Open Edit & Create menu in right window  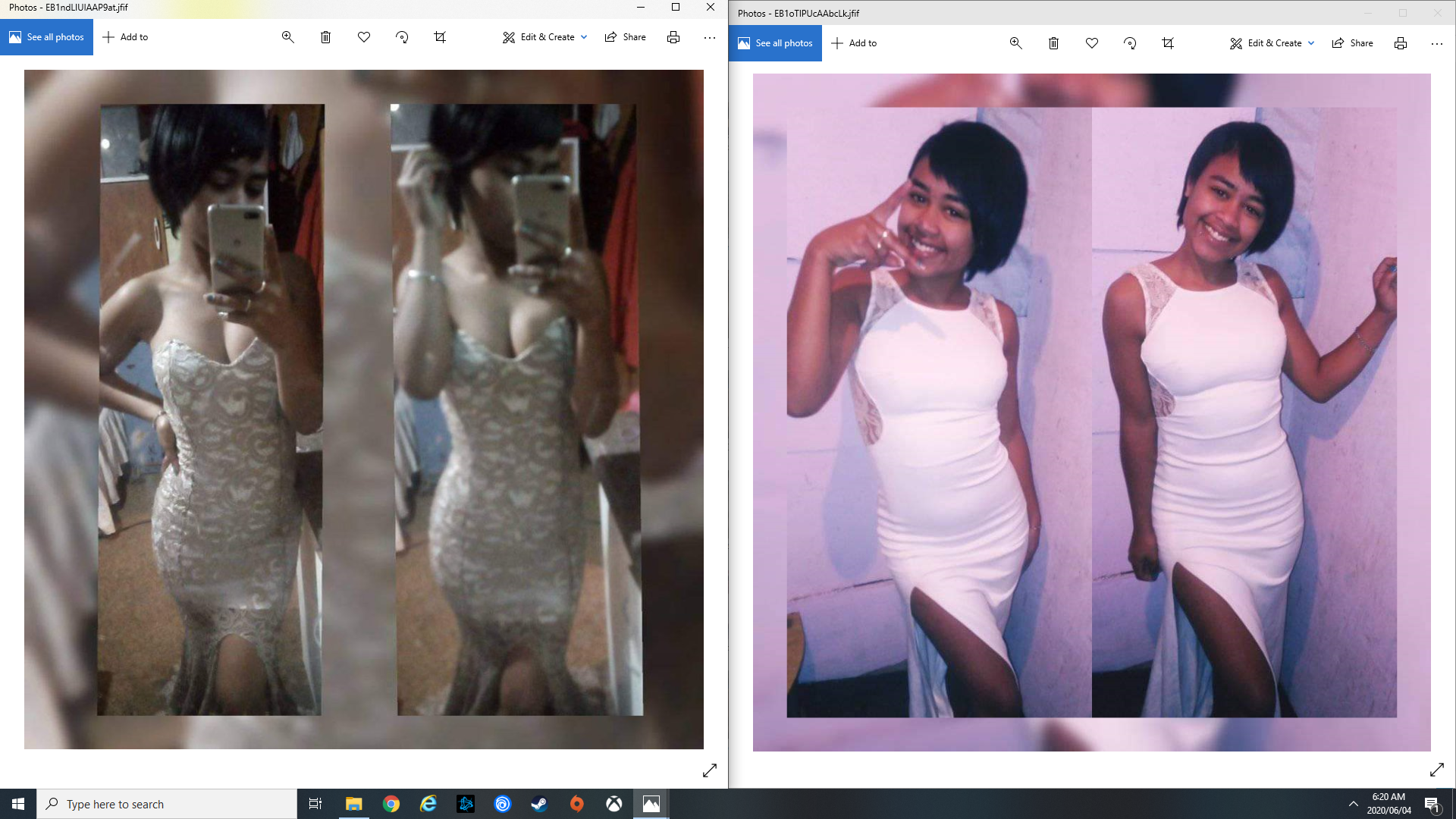(x=1272, y=43)
